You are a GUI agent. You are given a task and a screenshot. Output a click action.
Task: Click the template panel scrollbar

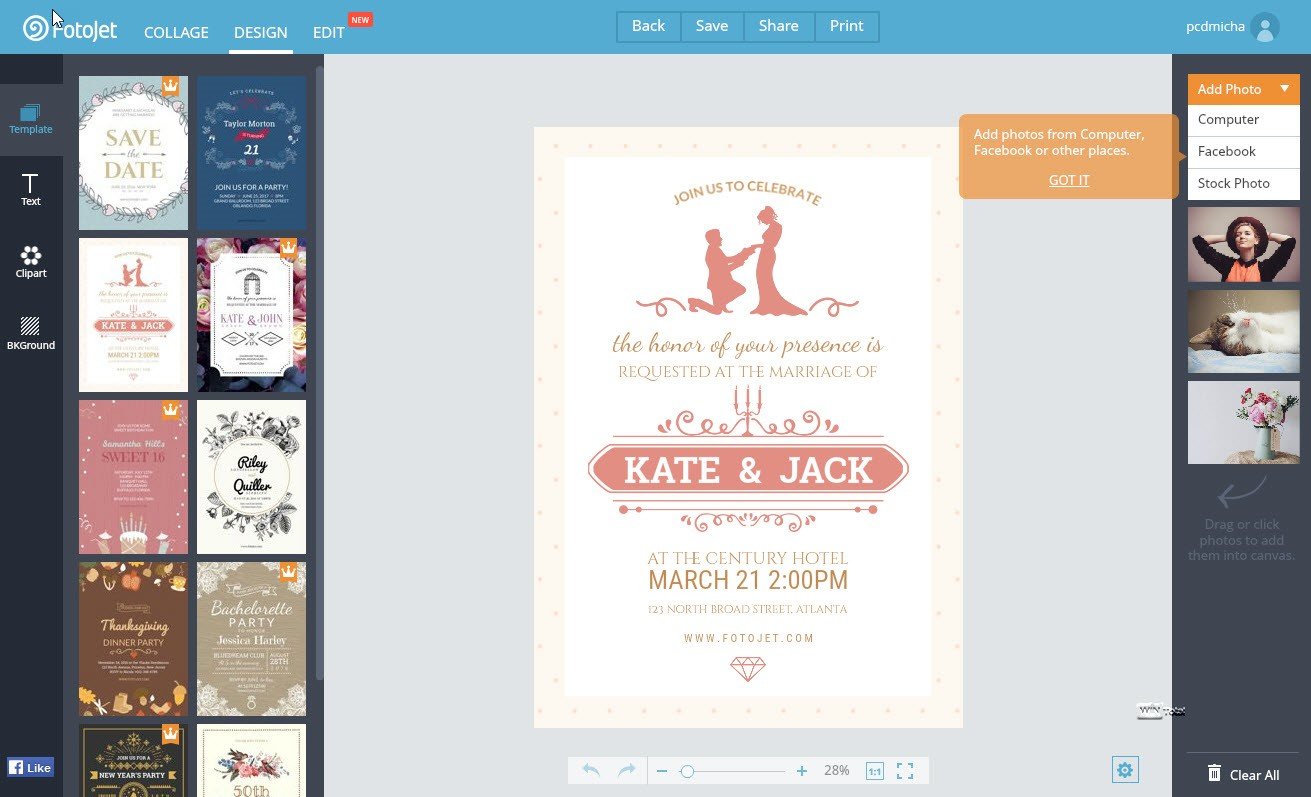tap(319, 372)
